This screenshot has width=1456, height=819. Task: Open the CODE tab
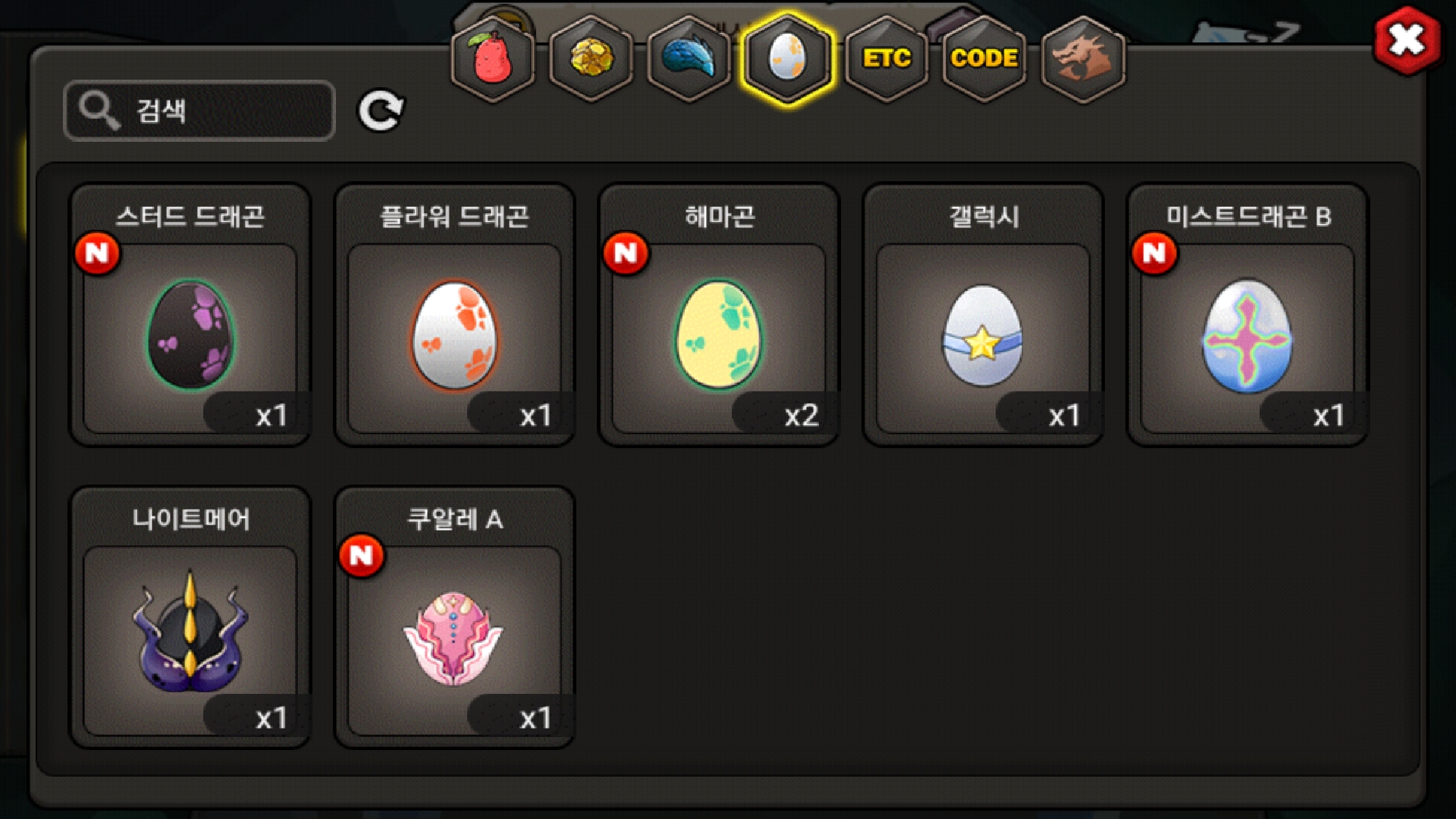984,58
